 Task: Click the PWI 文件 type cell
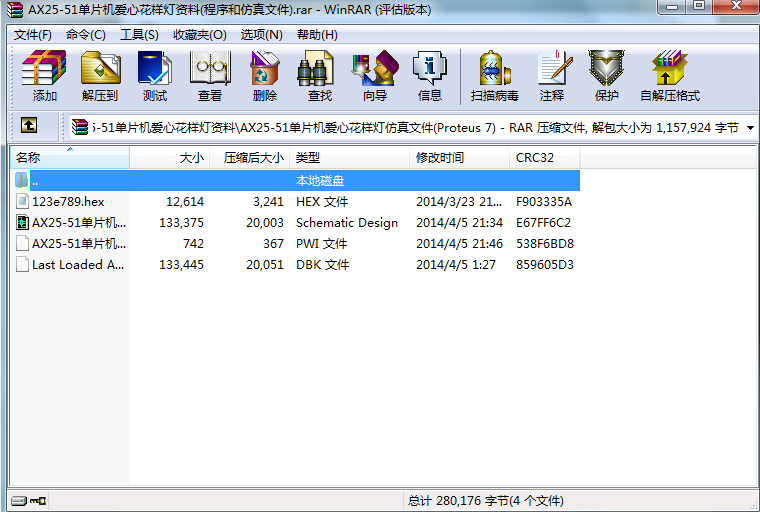[x=321, y=243]
